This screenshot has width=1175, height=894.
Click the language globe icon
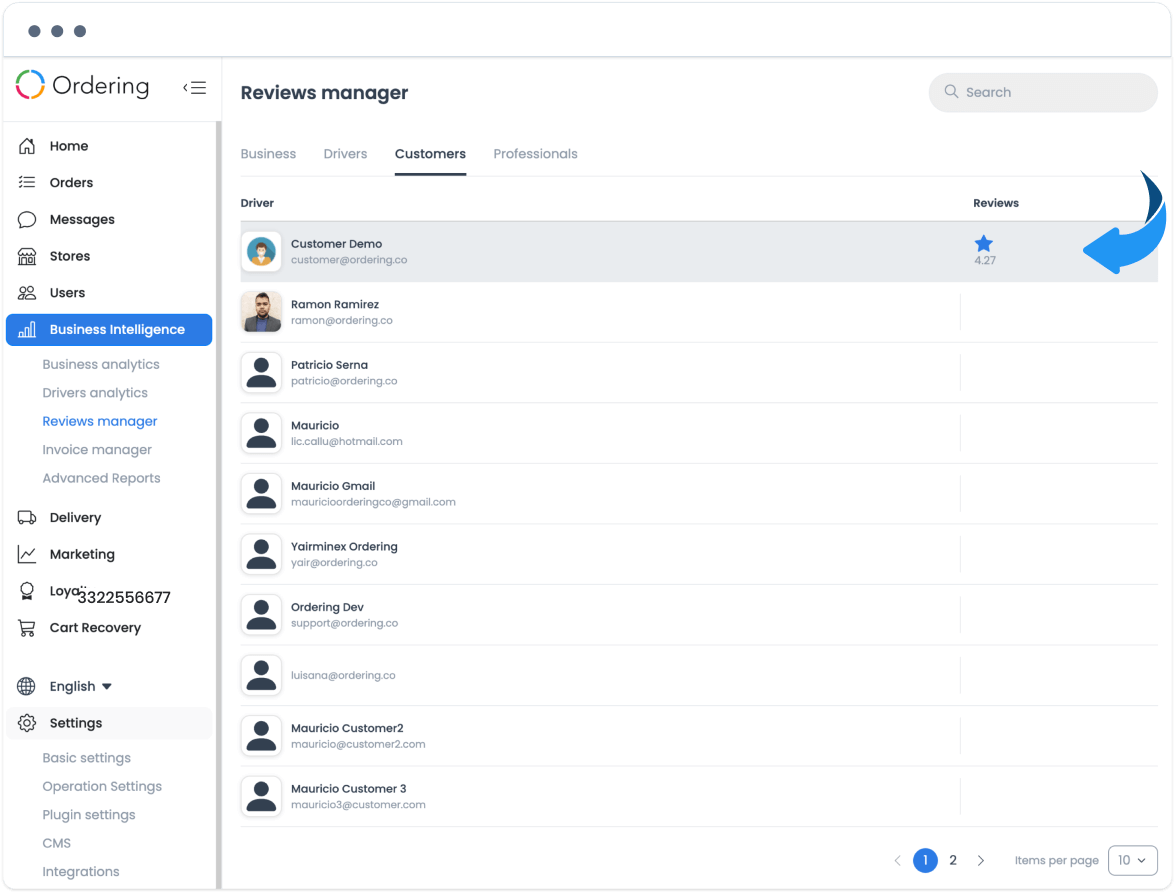click(26, 686)
